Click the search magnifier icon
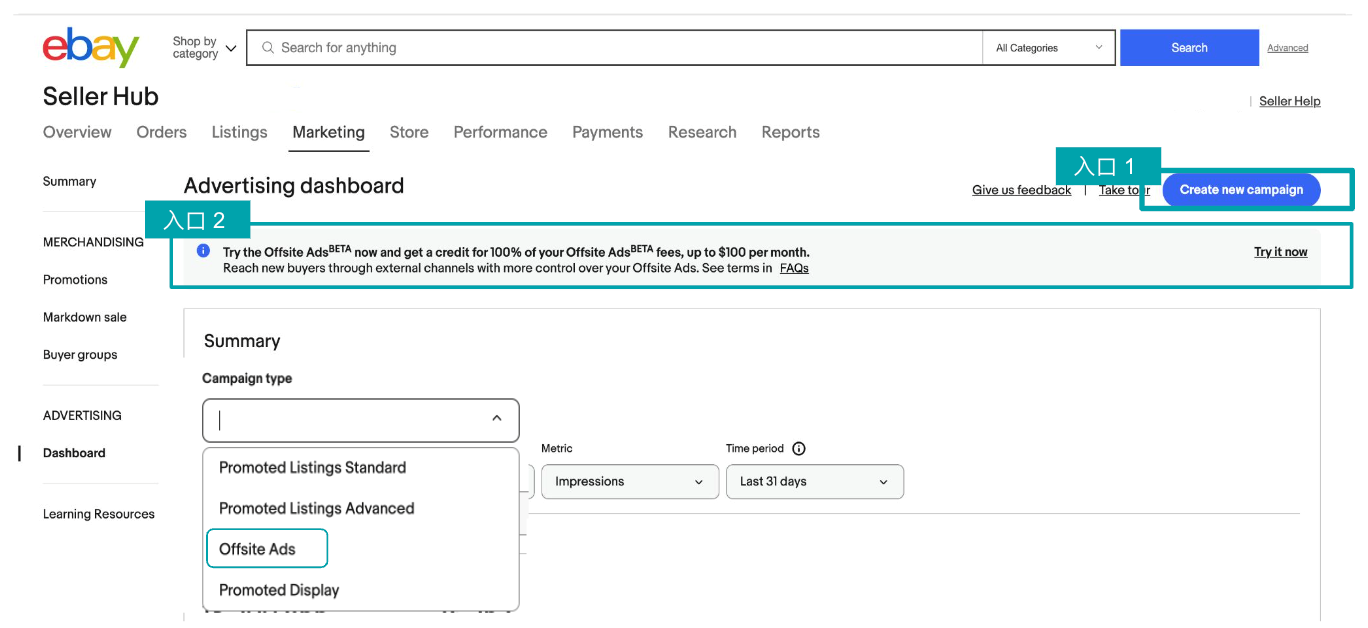Viewport: 1368px width, 628px height. pos(267,48)
